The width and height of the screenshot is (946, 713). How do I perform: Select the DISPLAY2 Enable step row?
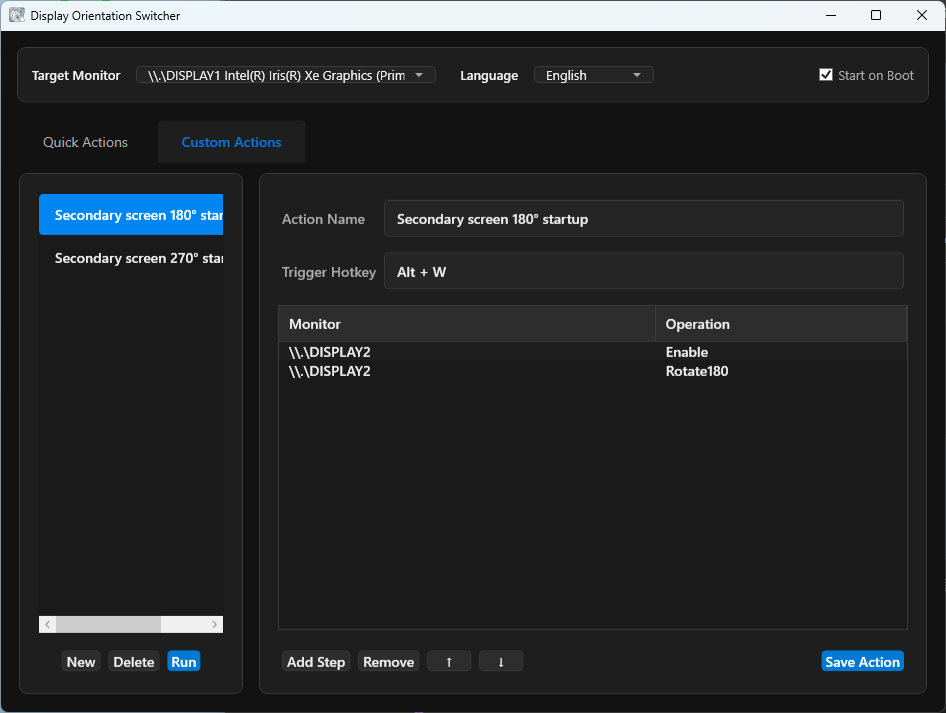click(593, 352)
